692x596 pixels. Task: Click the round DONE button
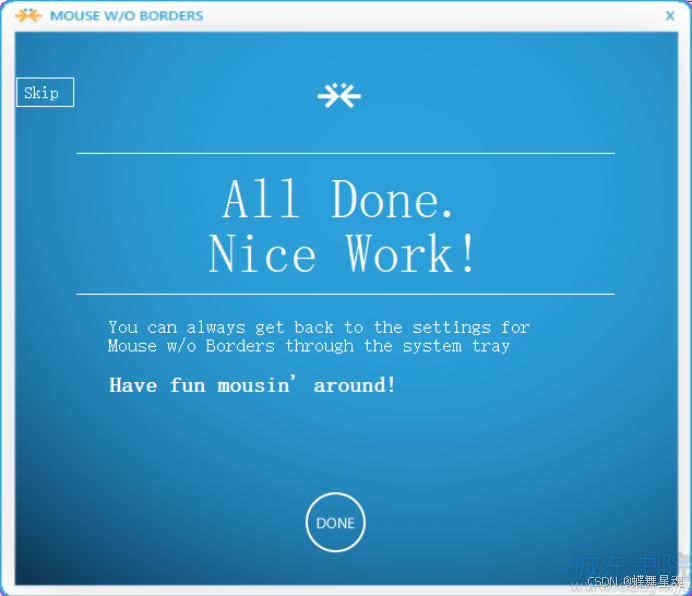click(x=335, y=522)
